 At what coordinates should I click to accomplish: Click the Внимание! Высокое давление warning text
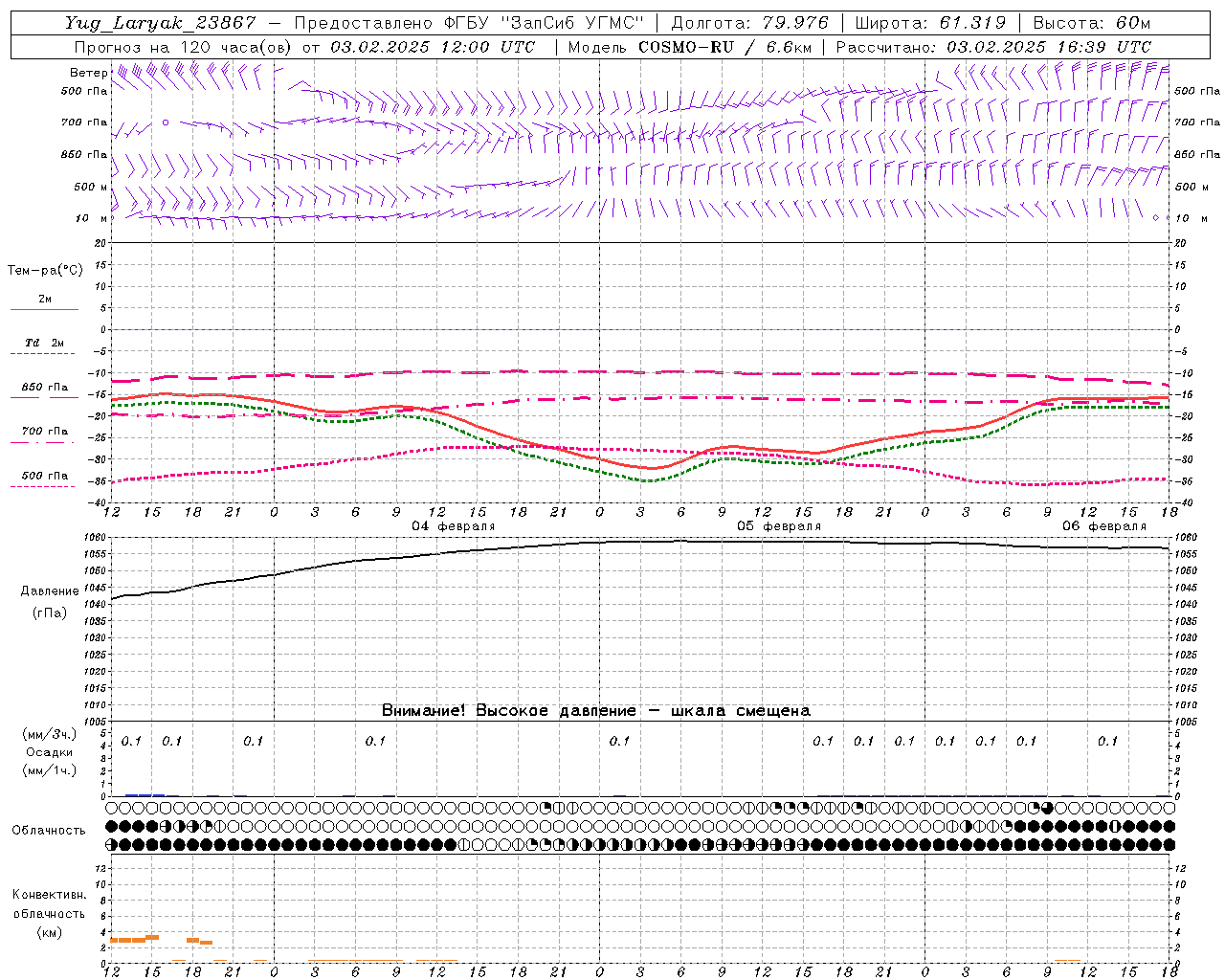click(596, 711)
